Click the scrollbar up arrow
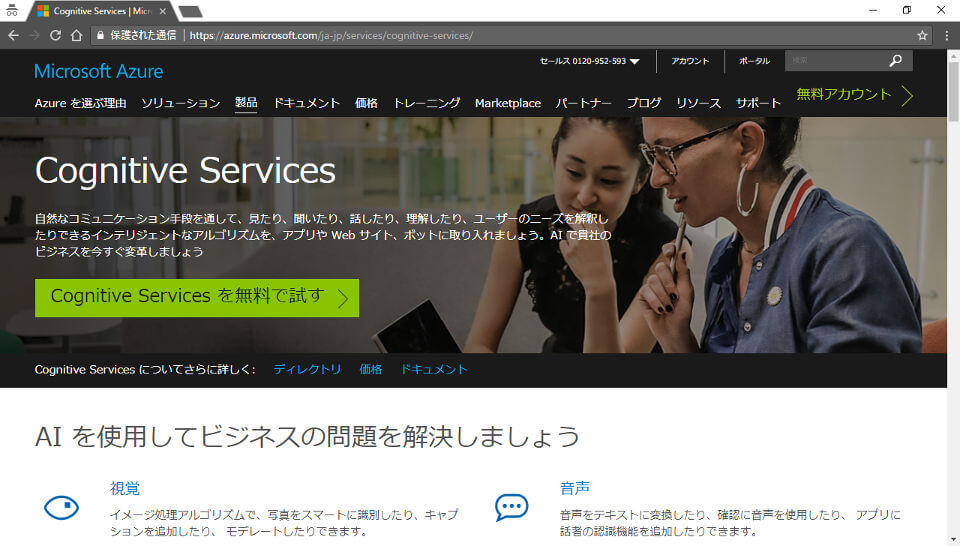This screenshot has width=960, height=546. point(953,55)
